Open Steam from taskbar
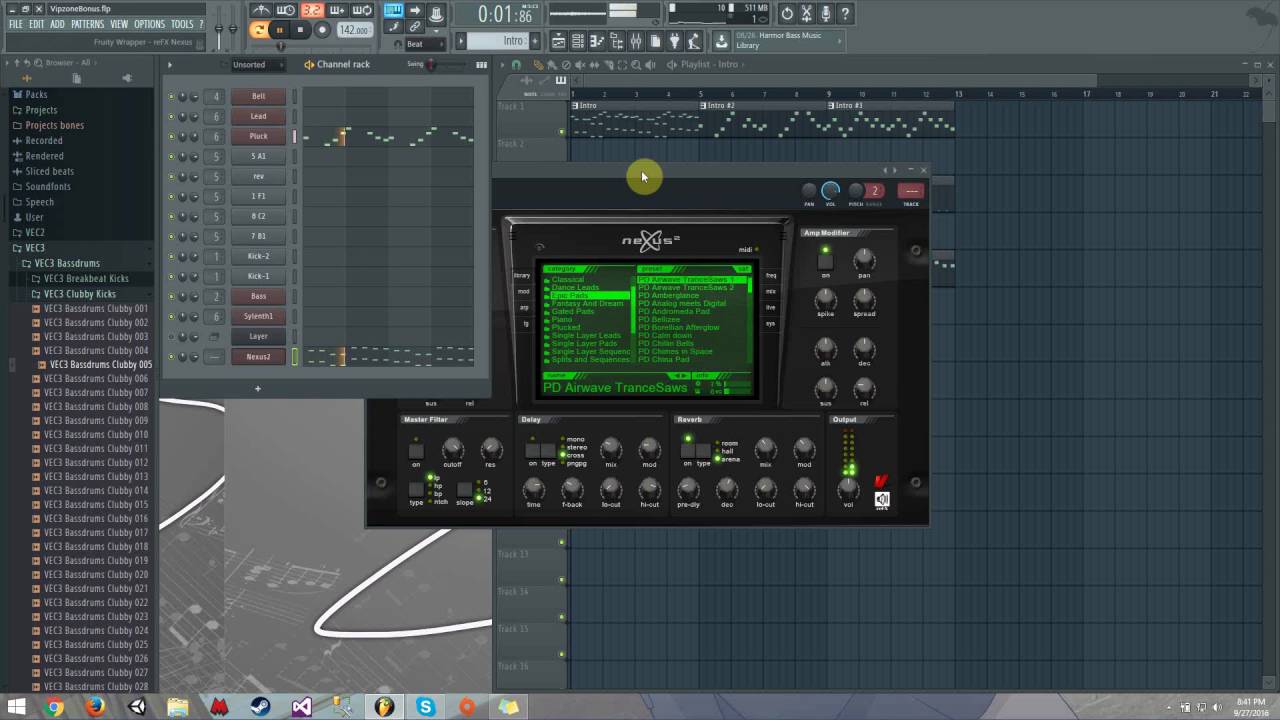Image resolution: width=1280 pixels, height=720 pixels. (260, 707)
